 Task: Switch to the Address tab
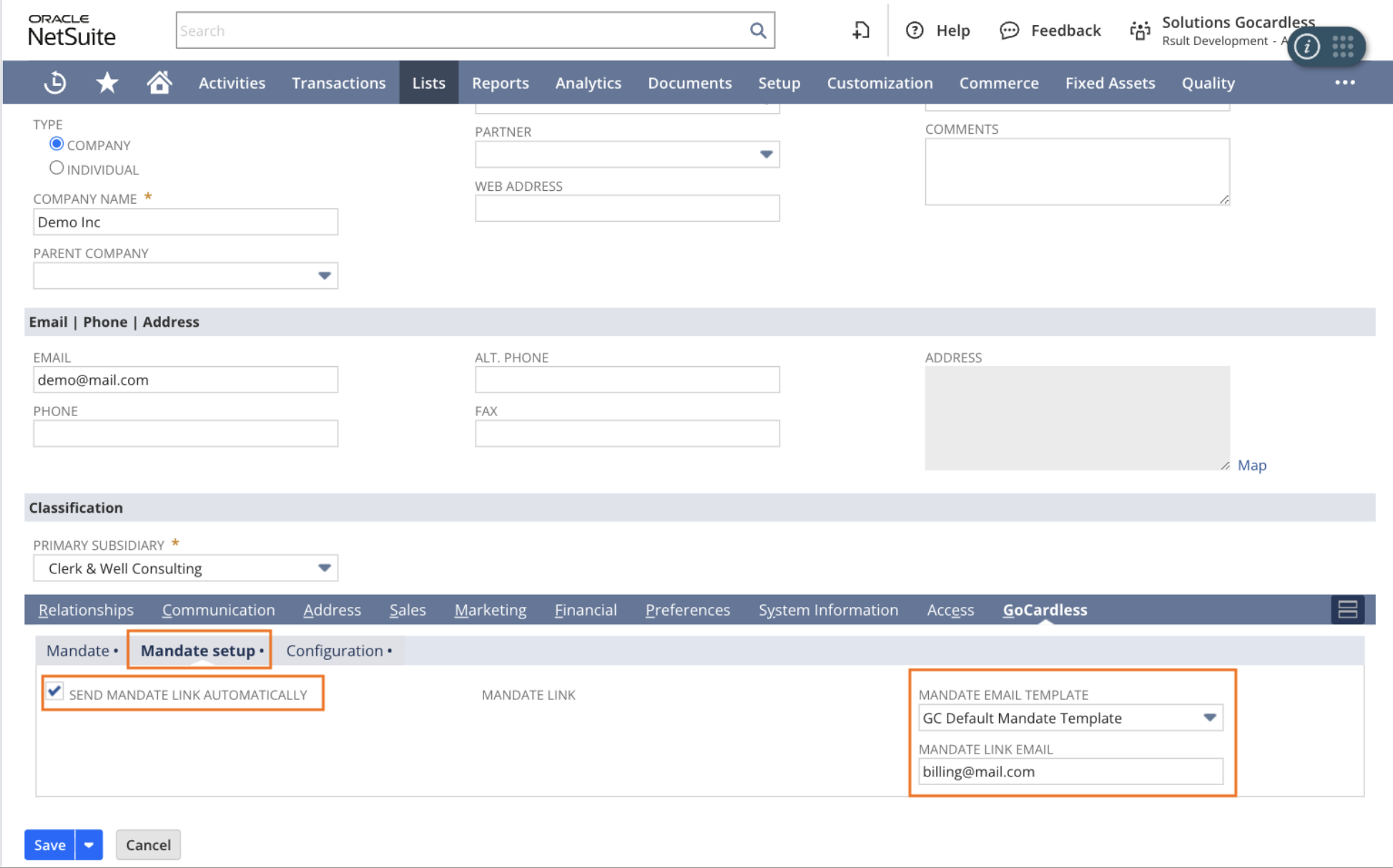pos(332,610)
